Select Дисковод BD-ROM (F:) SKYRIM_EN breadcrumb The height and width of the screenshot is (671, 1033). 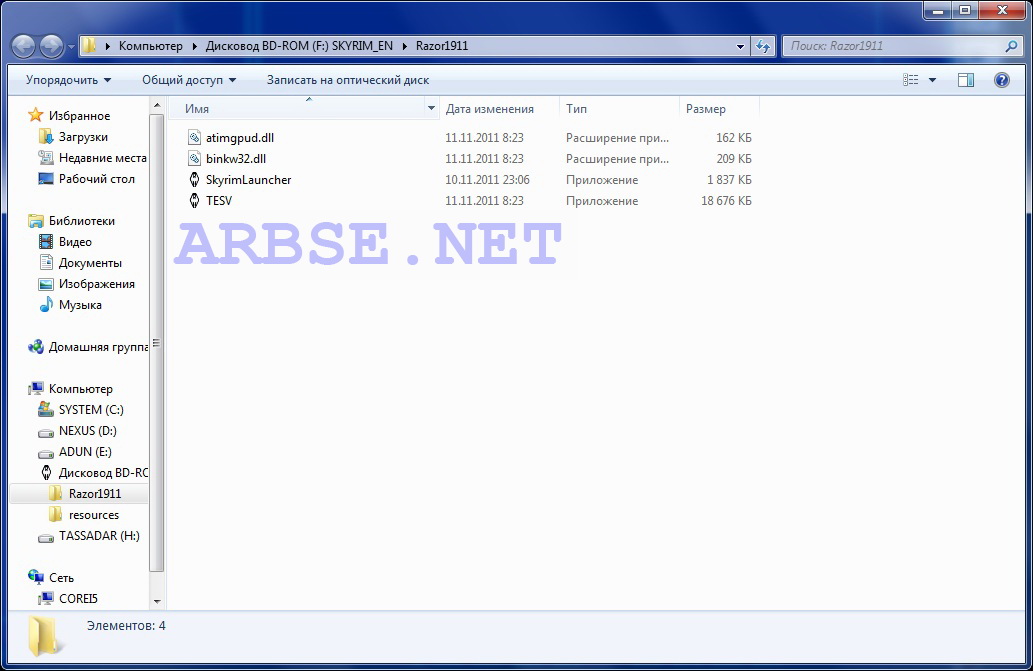(x=299, y=46)
